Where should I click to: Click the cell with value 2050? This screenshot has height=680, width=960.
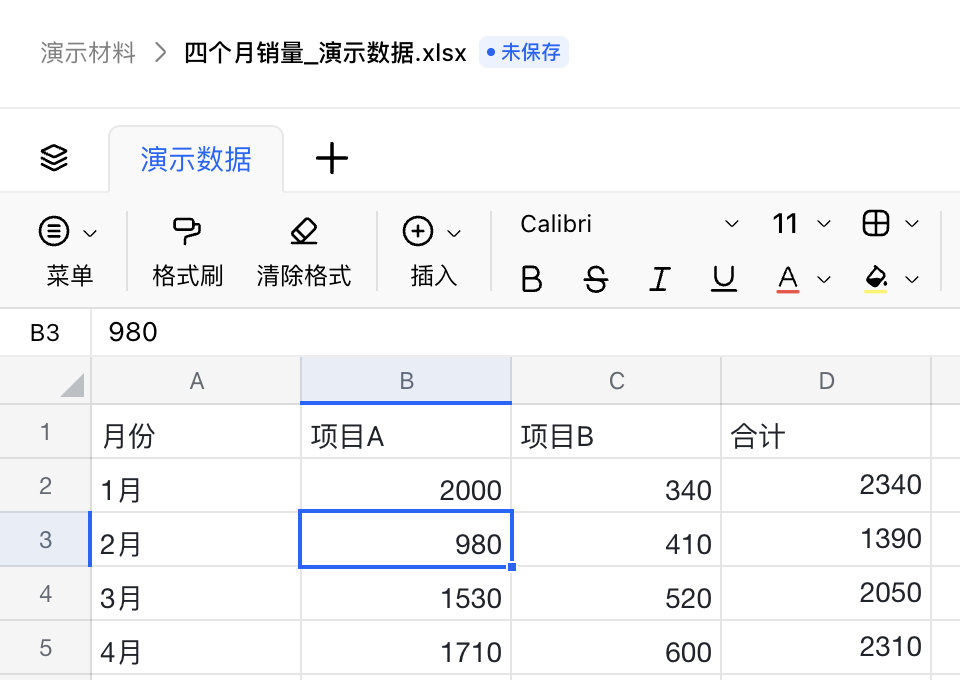[826, 593]
